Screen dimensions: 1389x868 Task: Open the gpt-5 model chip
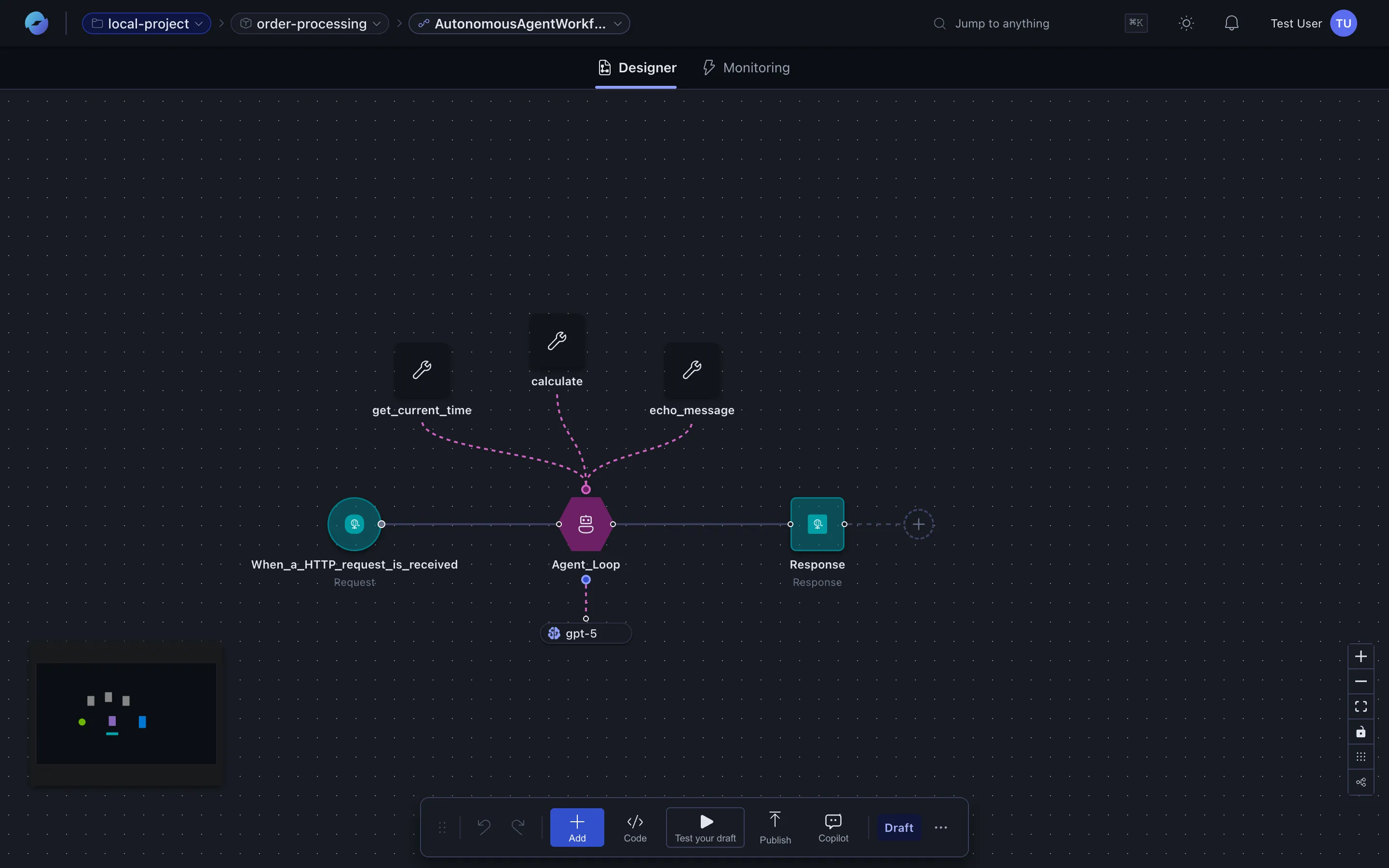pyautogui.click(x=586, y=633)
